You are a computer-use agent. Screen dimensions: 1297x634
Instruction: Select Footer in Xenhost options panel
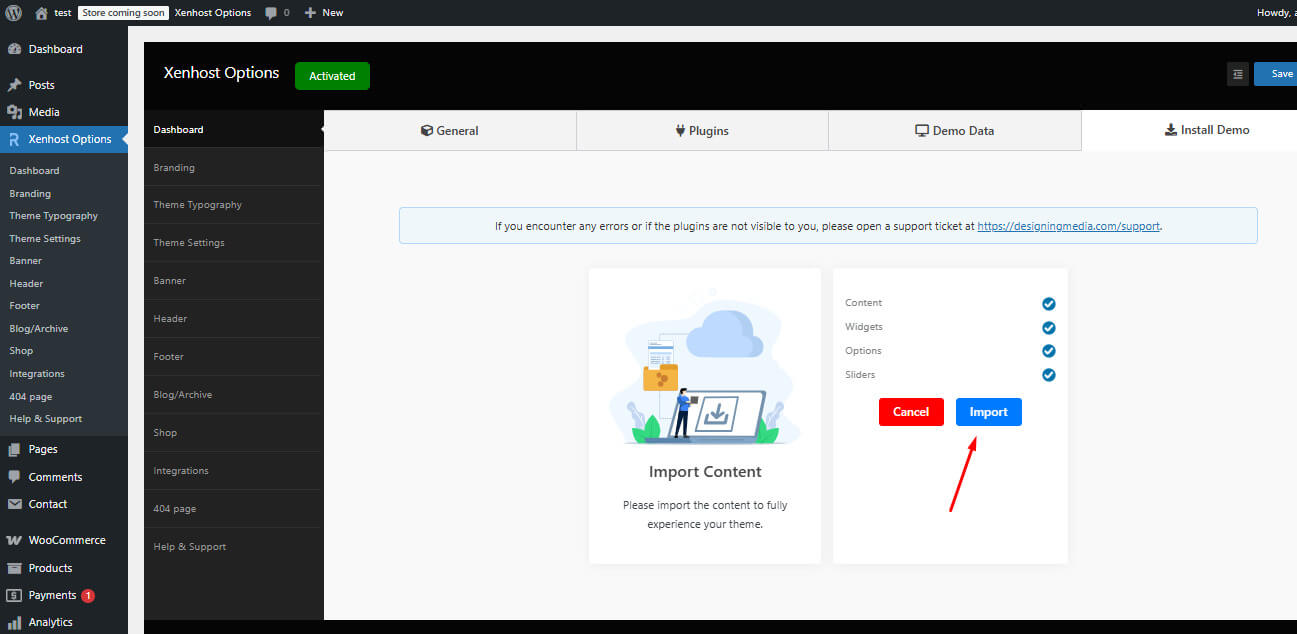(x=234, y=357)
